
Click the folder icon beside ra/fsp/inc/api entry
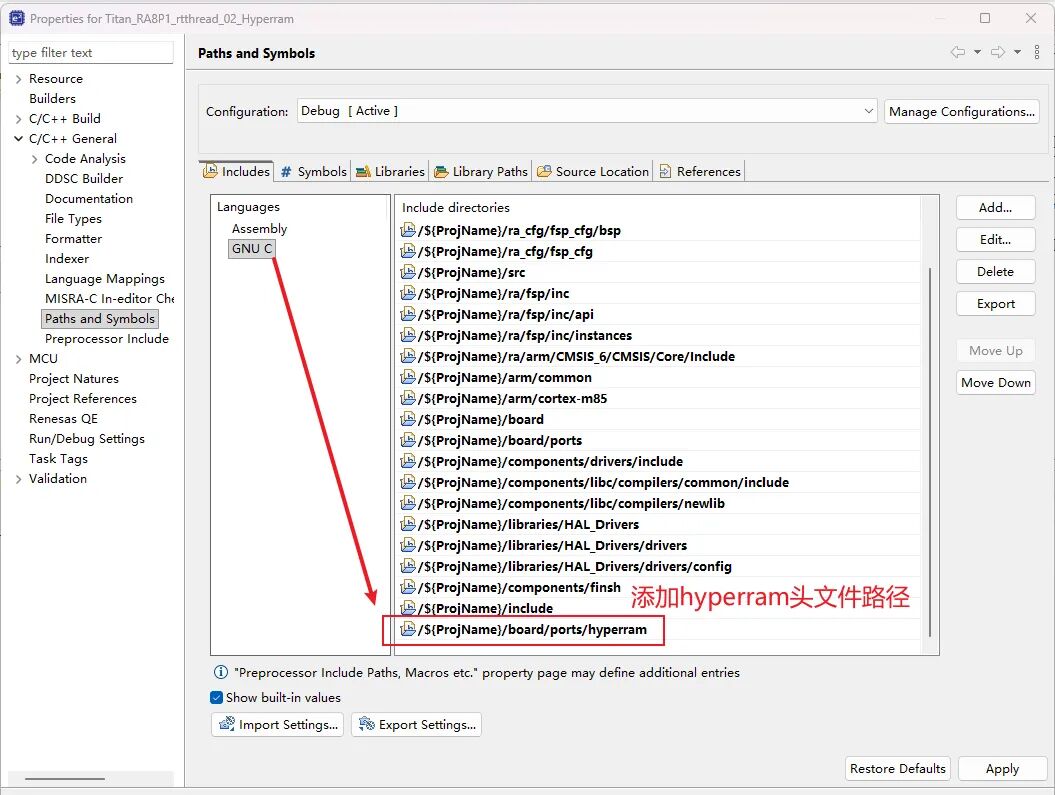coord(408,315)
